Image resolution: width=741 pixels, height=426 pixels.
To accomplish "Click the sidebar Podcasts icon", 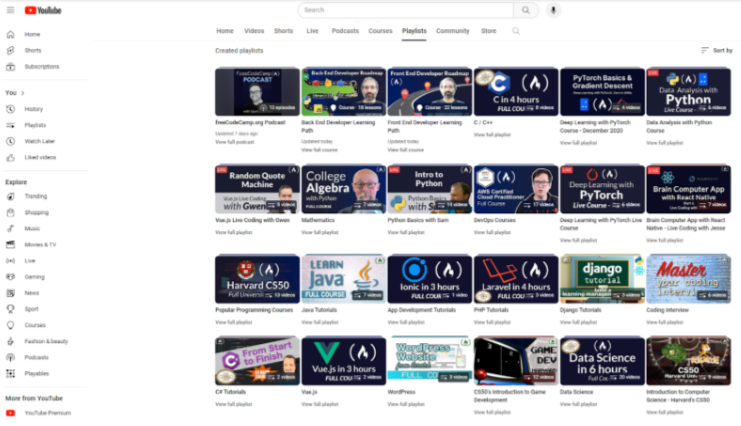I will coord(10,357).
